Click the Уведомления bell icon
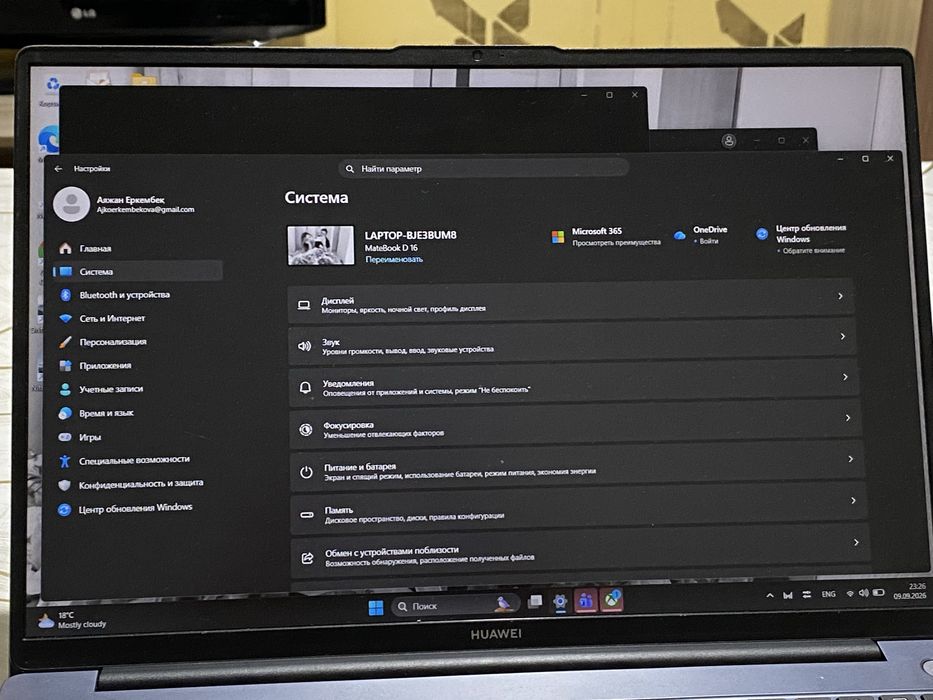The image size is (933, 700). click(x=305, y=388)
